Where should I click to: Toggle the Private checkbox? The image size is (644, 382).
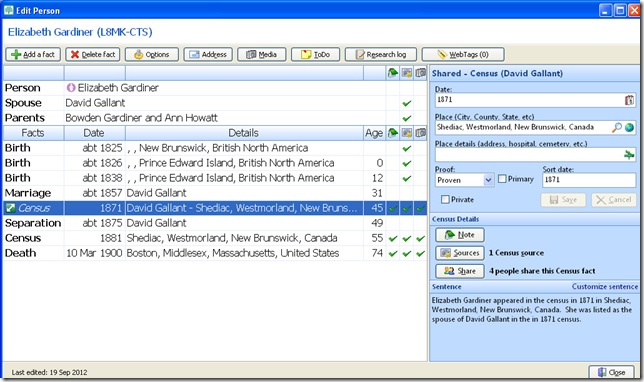(x=445, y=200)
